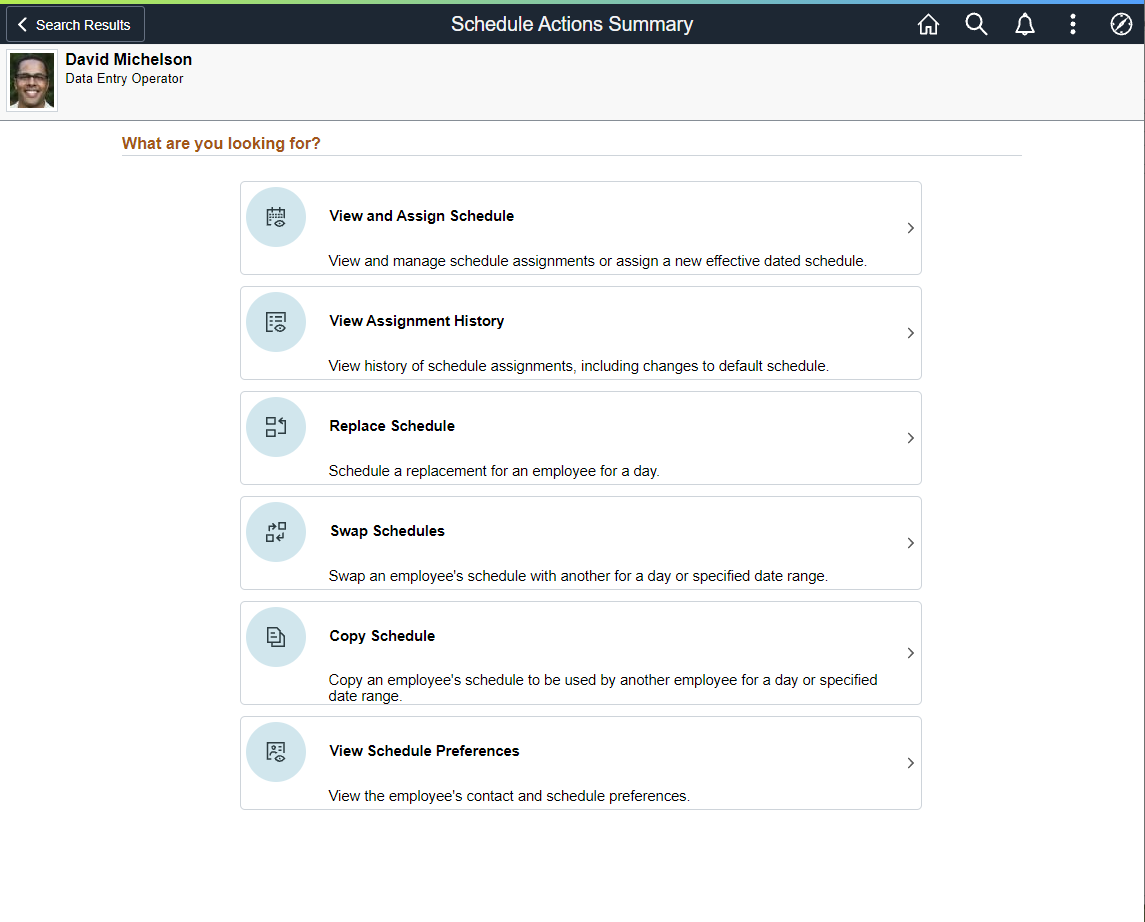This screenshot has width=1145, height=922.
Task: Go back using the Search Results button
Action: [x=76, y=25]
